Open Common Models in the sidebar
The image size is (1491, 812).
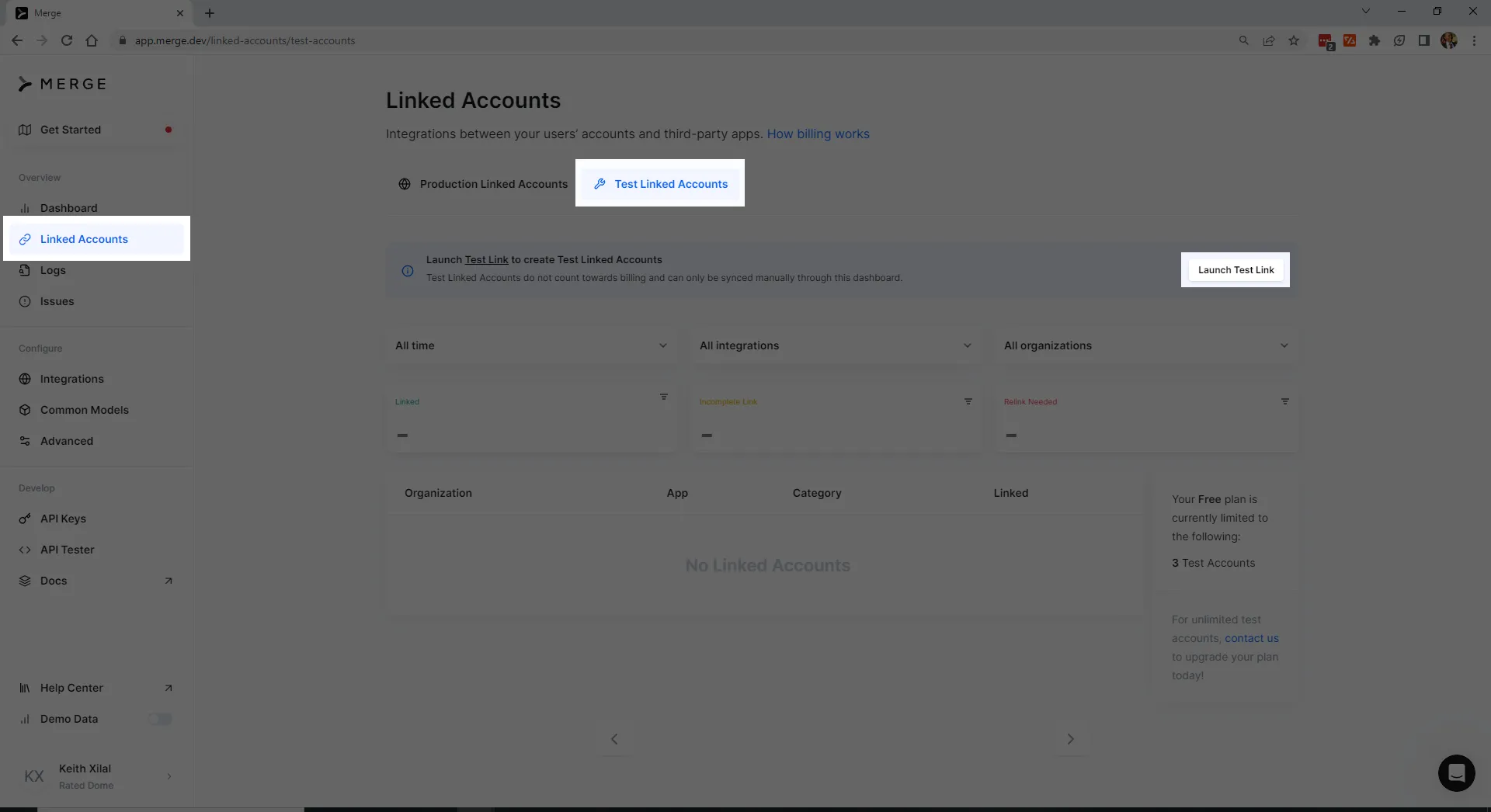96,410
